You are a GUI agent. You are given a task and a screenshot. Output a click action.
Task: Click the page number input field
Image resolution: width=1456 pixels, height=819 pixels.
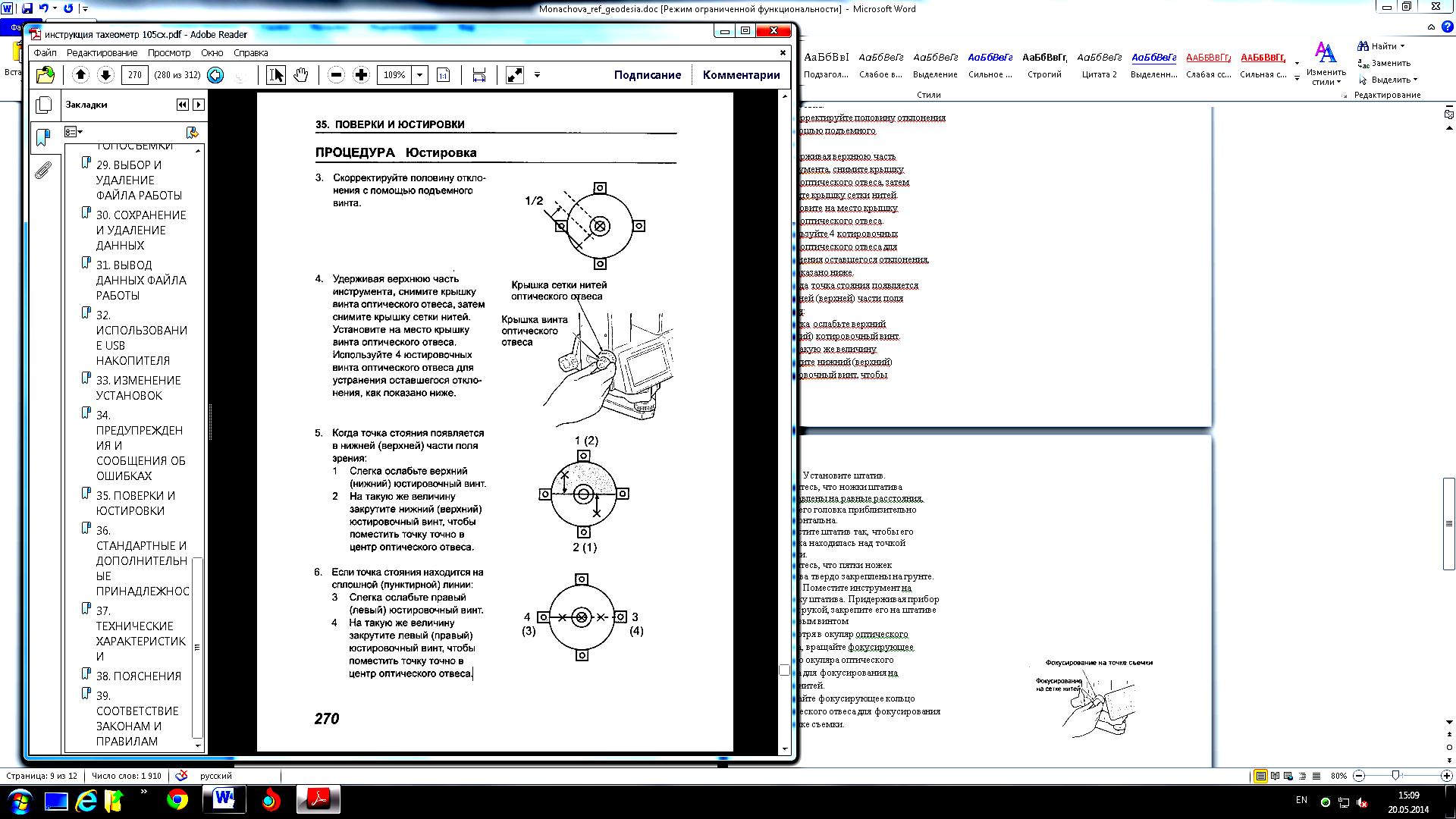point(134,75)
